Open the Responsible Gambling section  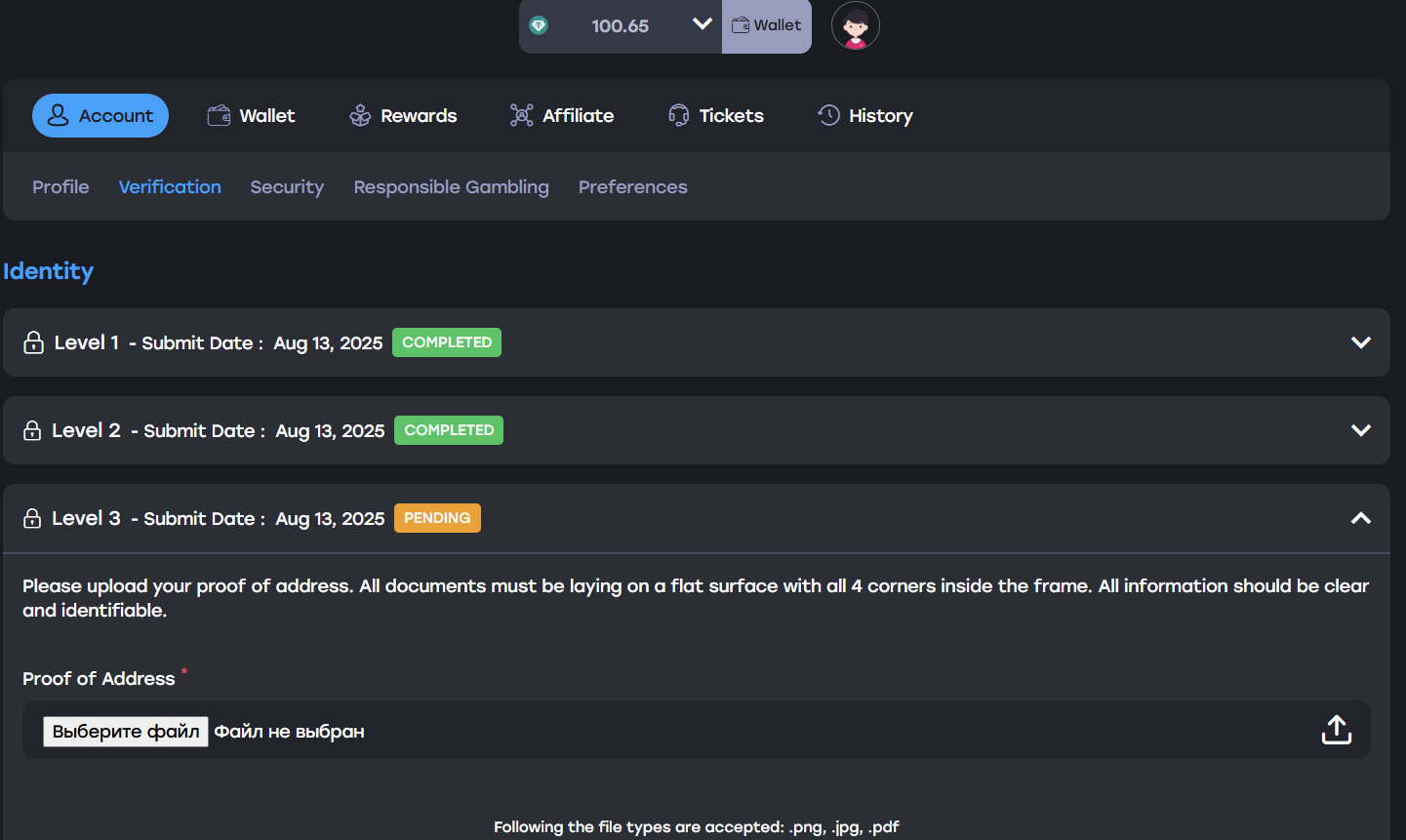(451, 186)
